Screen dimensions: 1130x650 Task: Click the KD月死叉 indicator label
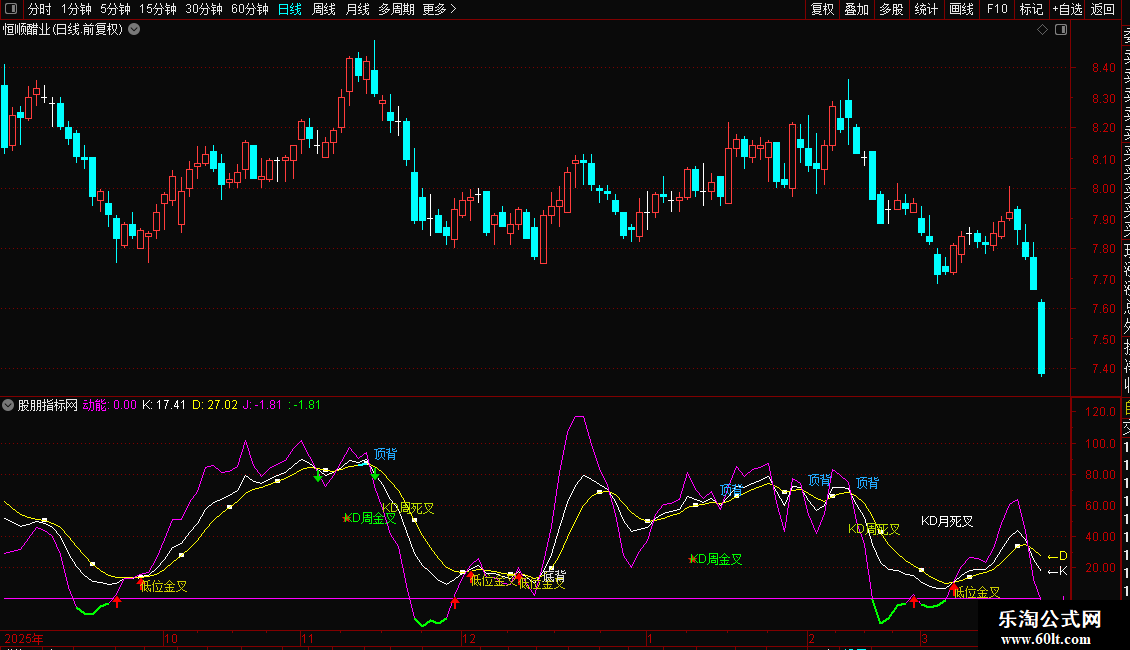(x=947, y=521)
